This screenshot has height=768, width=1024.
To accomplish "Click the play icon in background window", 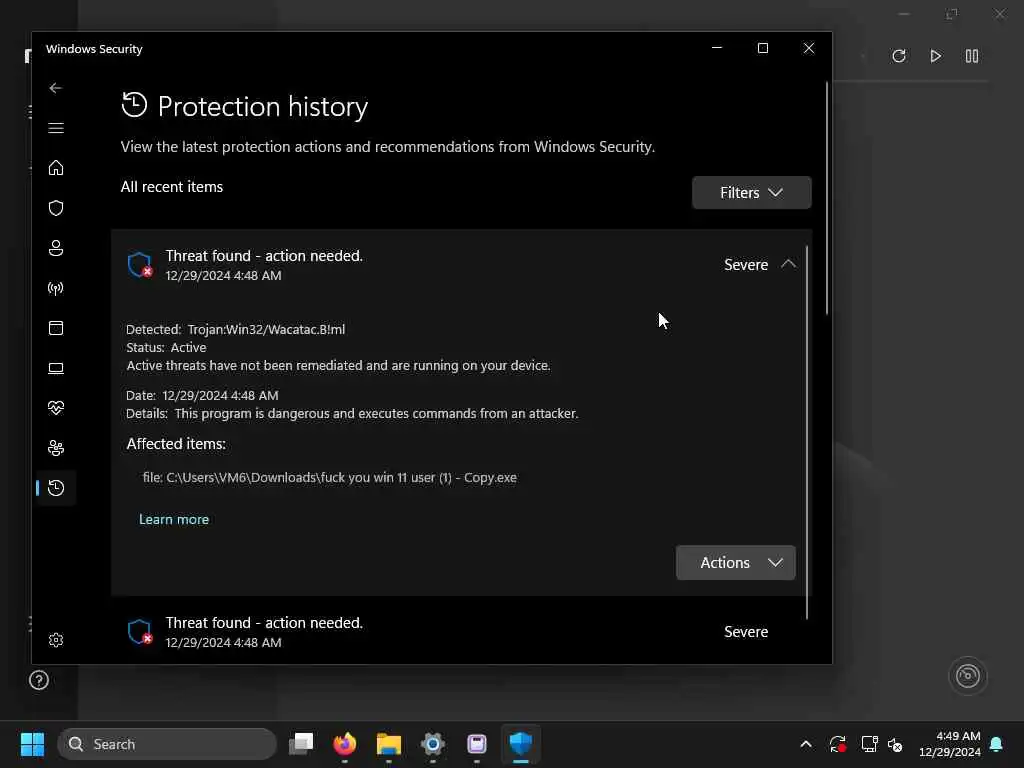I will tap(935, 56).
